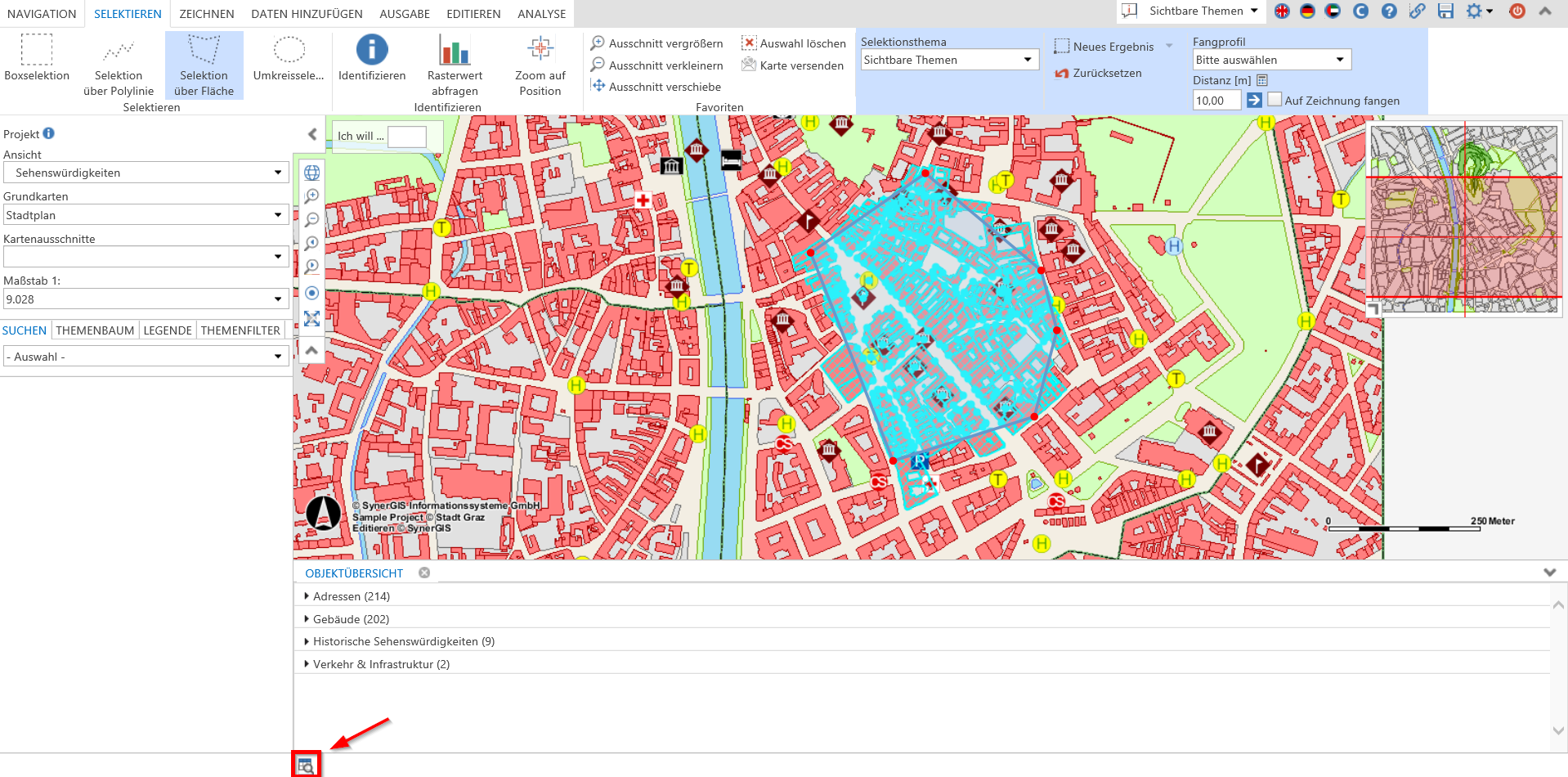The height and width of the screenshot is (777, 1568).
Task: Switch to the ZEICHNEN ribbon tab
Action: [207, 14]
